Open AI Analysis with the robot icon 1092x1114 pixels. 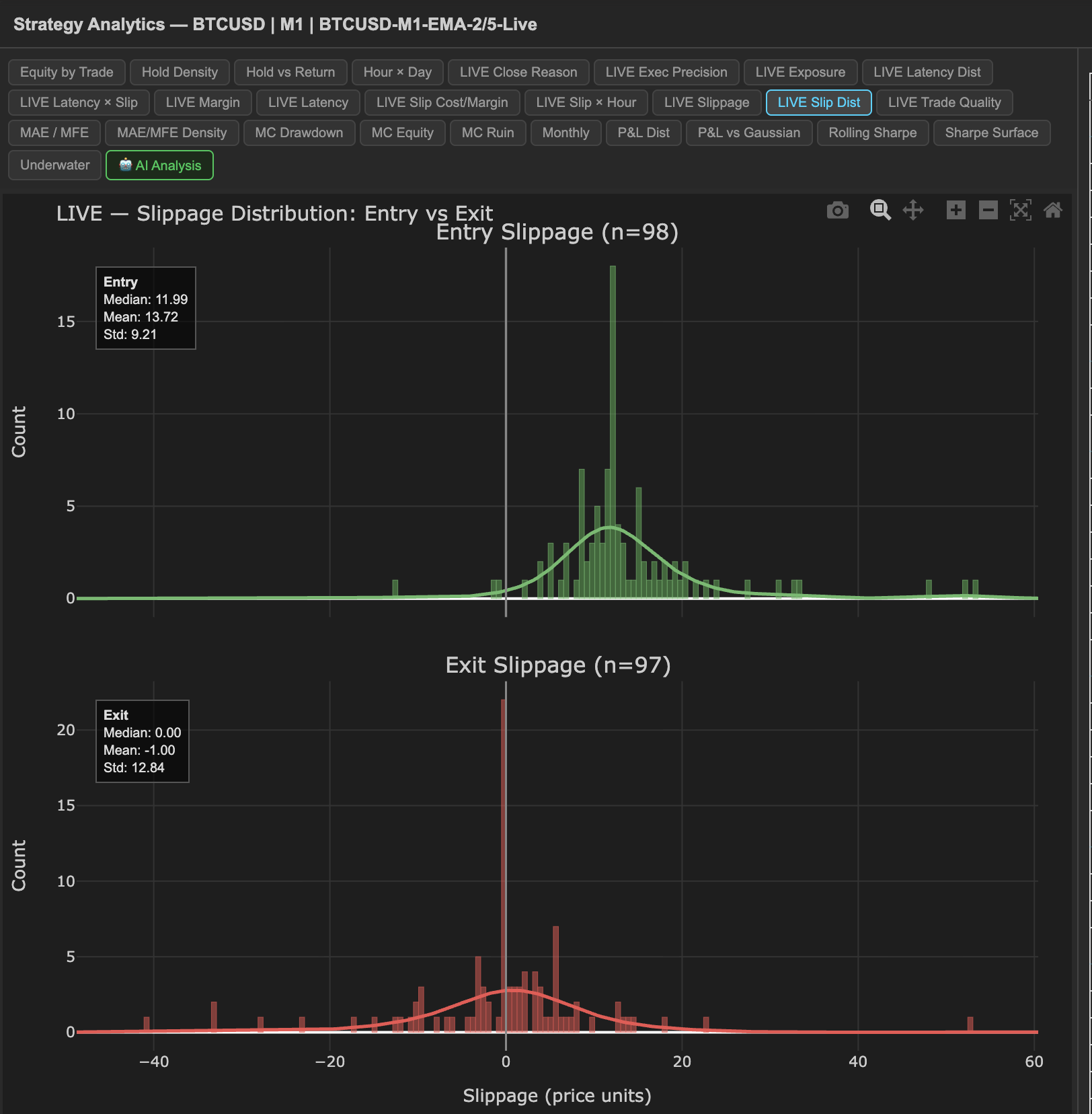point(159,165)
